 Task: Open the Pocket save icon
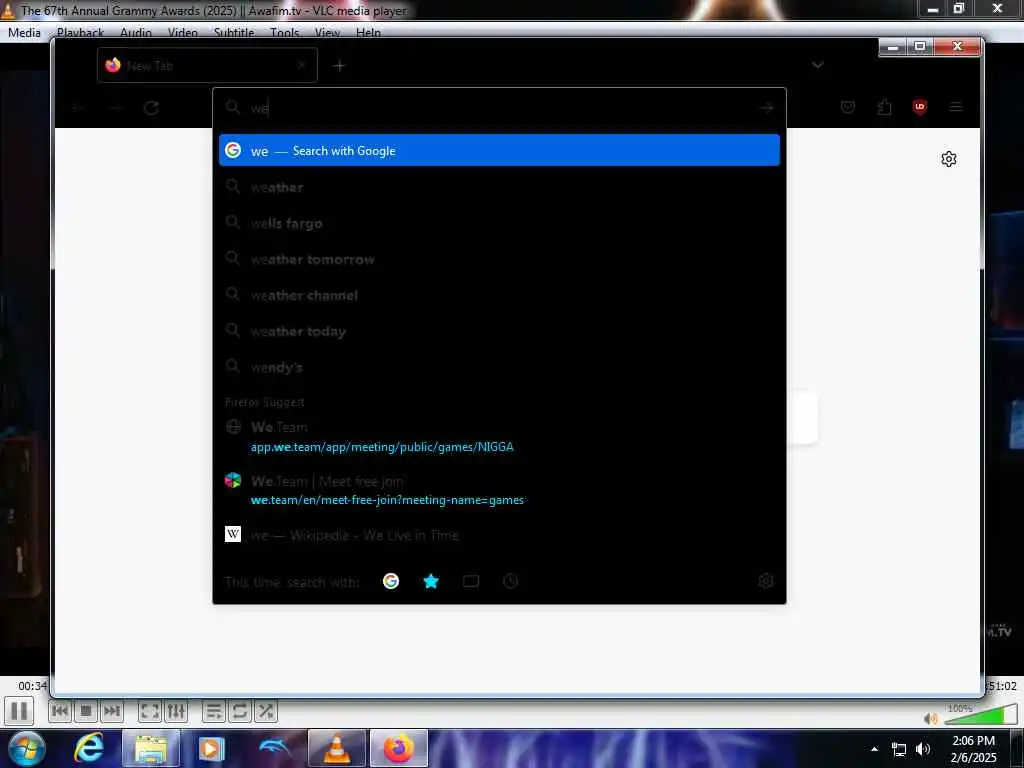click(x=848, y=107)
